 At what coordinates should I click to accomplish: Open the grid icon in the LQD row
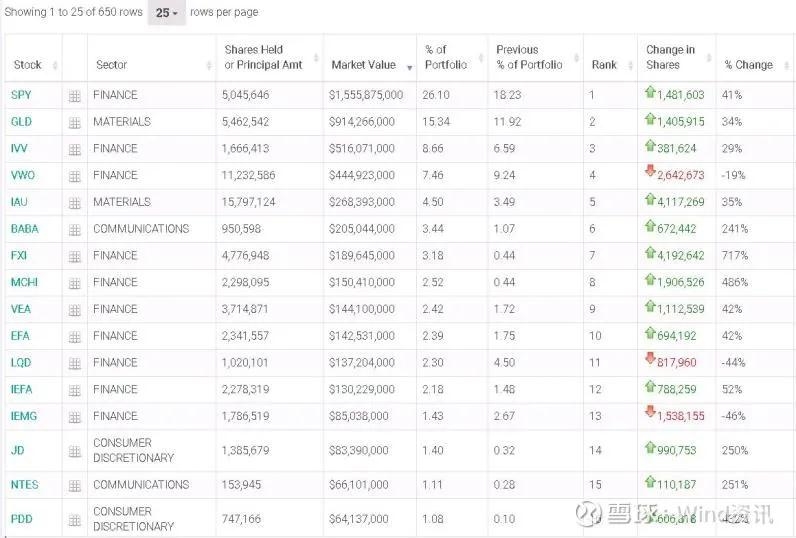pos(75,363)
